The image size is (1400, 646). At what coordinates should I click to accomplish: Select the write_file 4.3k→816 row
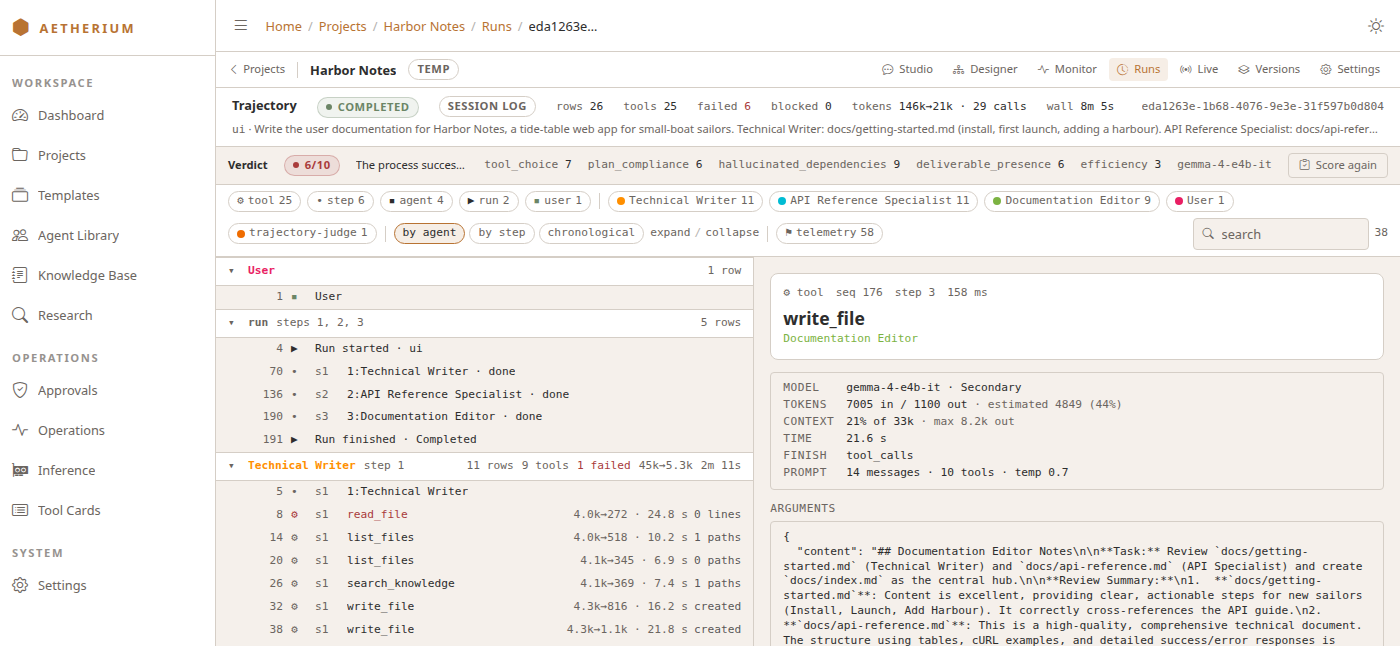click(484, 607)
